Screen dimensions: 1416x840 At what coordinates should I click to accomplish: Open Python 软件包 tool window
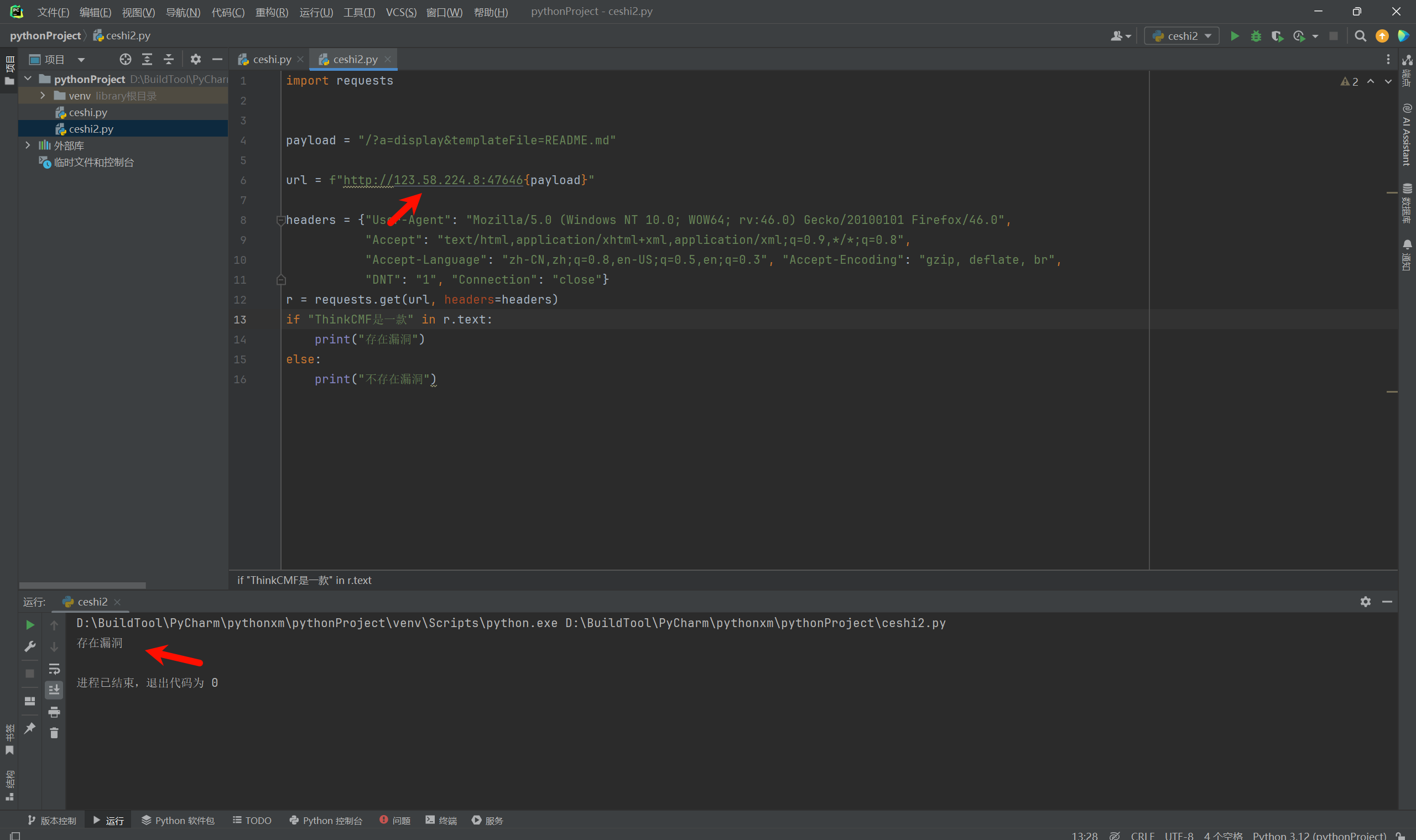click(178, 820)
